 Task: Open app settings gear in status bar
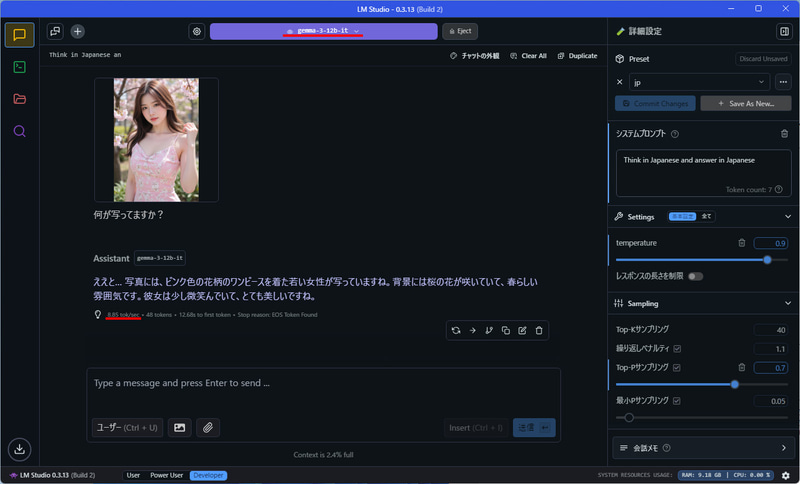point(786,475)
